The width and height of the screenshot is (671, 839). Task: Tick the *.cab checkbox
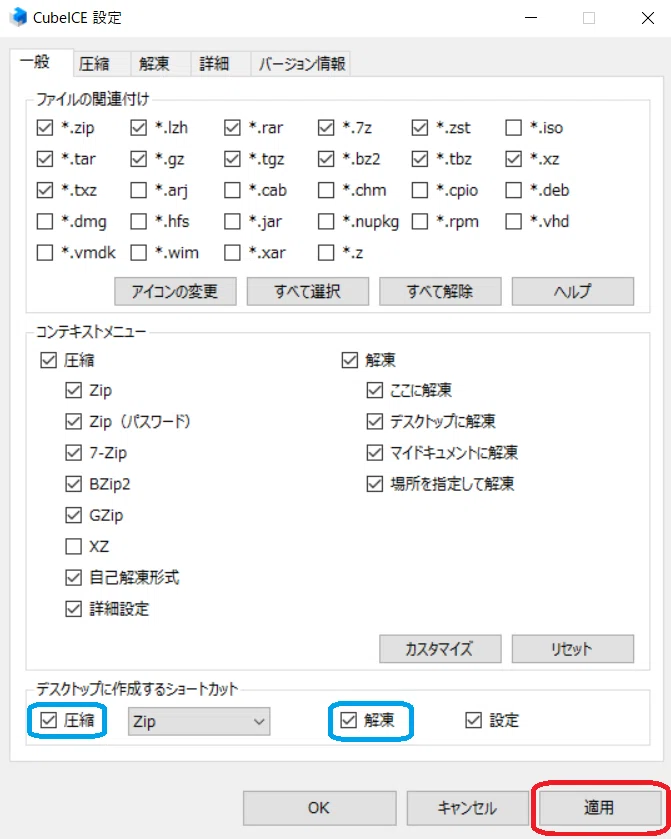point(232,190)
